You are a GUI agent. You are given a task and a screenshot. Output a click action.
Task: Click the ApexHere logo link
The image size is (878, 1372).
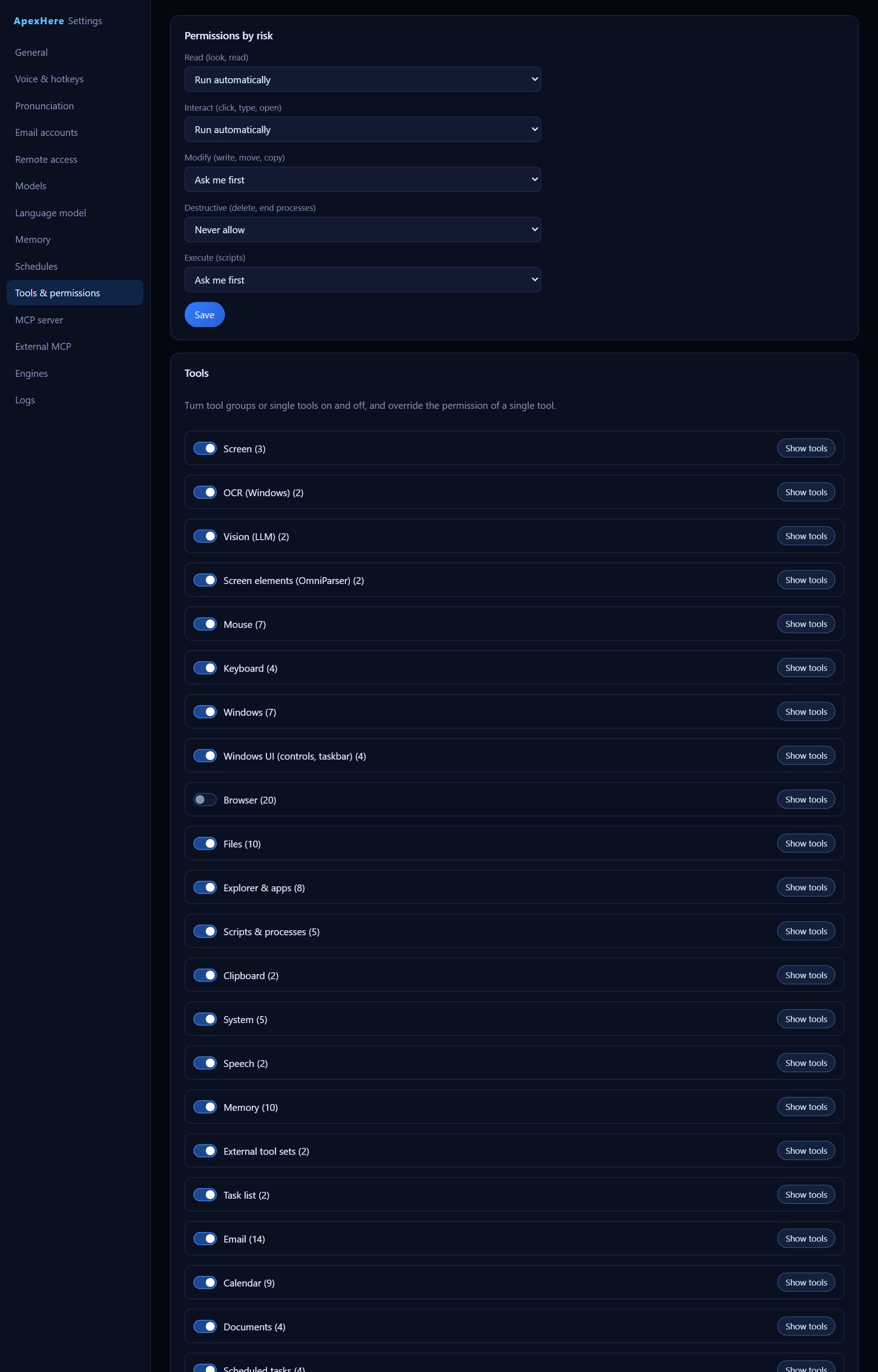point(39,21)
